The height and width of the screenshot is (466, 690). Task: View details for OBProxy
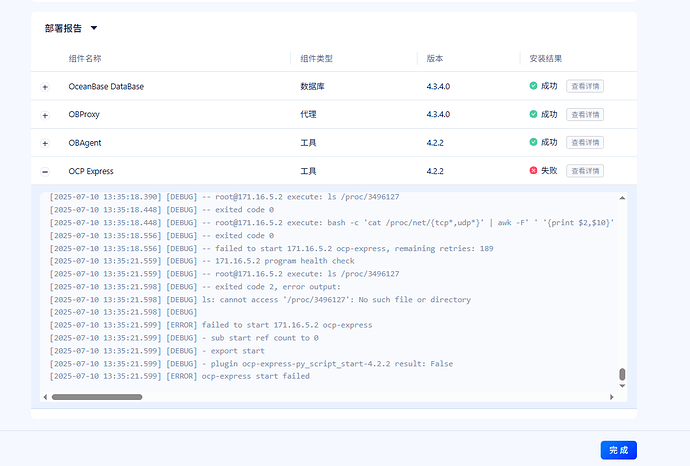click(x=585, y=114)
